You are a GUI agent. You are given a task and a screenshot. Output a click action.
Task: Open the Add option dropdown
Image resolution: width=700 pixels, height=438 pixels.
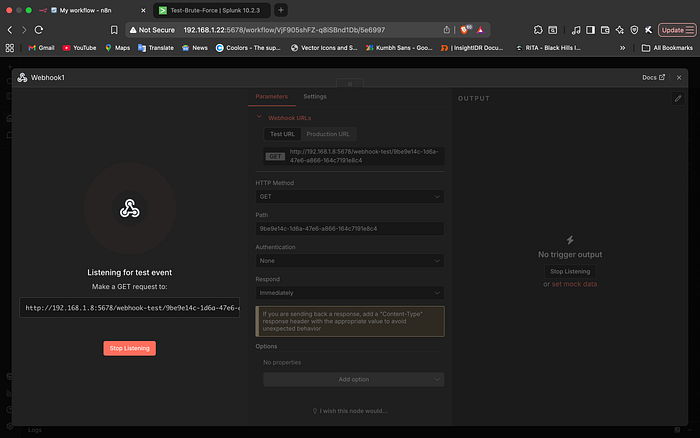point(354,380)
